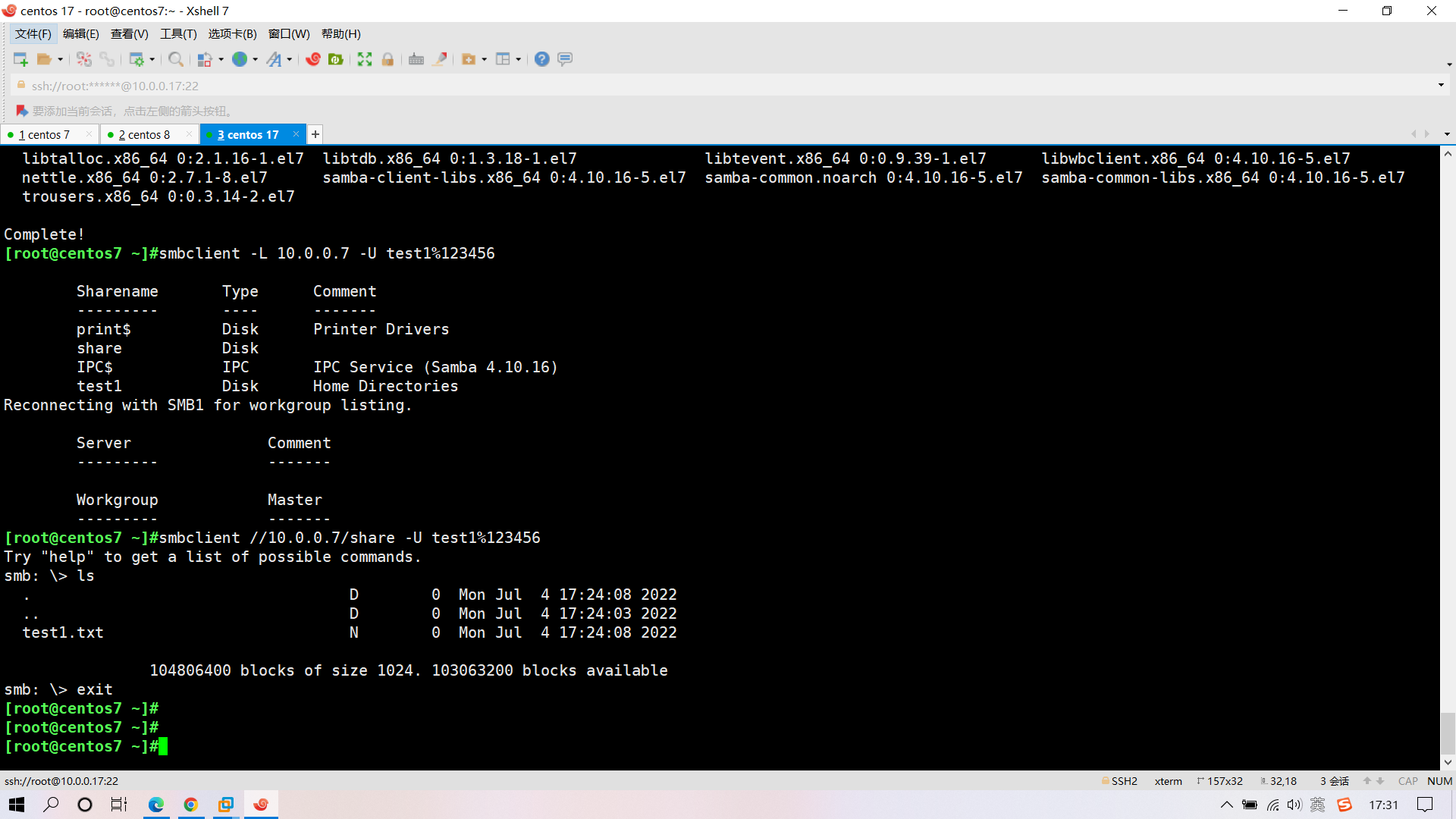Click the red Xmanager swirl icon
1456x819 pixels.
click(x=313, y=59)
